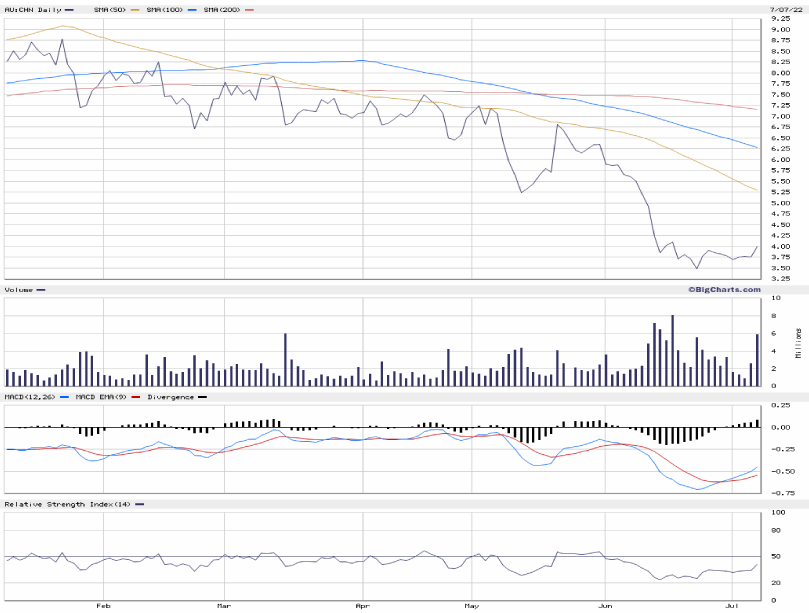Click the AU:CHN Daily legend label
The image size is (809, 613).
pos(32,9)
